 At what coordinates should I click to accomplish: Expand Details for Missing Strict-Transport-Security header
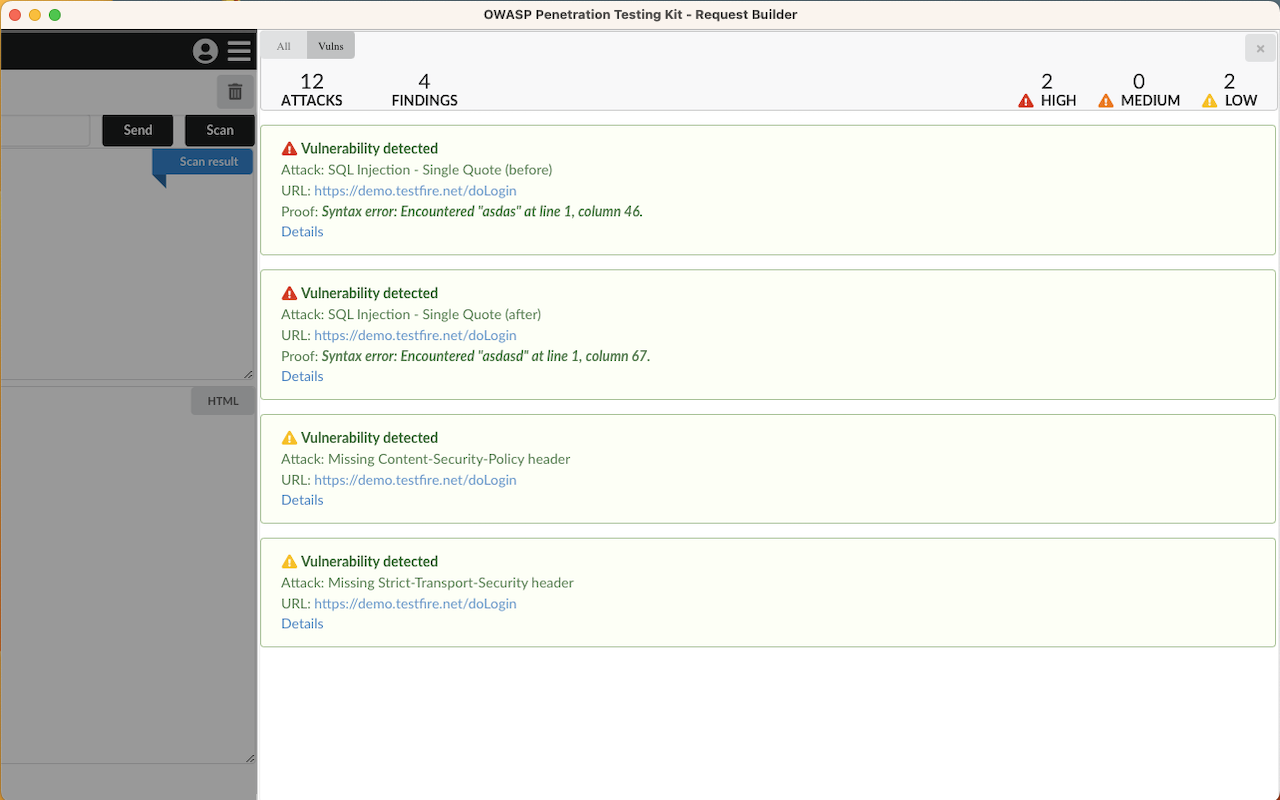[302, 624]
